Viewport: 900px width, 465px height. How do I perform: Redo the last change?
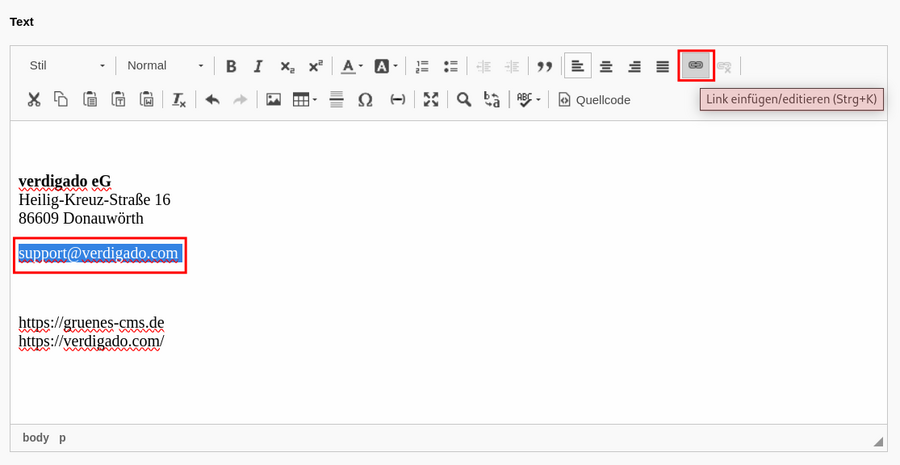point(240,99)
